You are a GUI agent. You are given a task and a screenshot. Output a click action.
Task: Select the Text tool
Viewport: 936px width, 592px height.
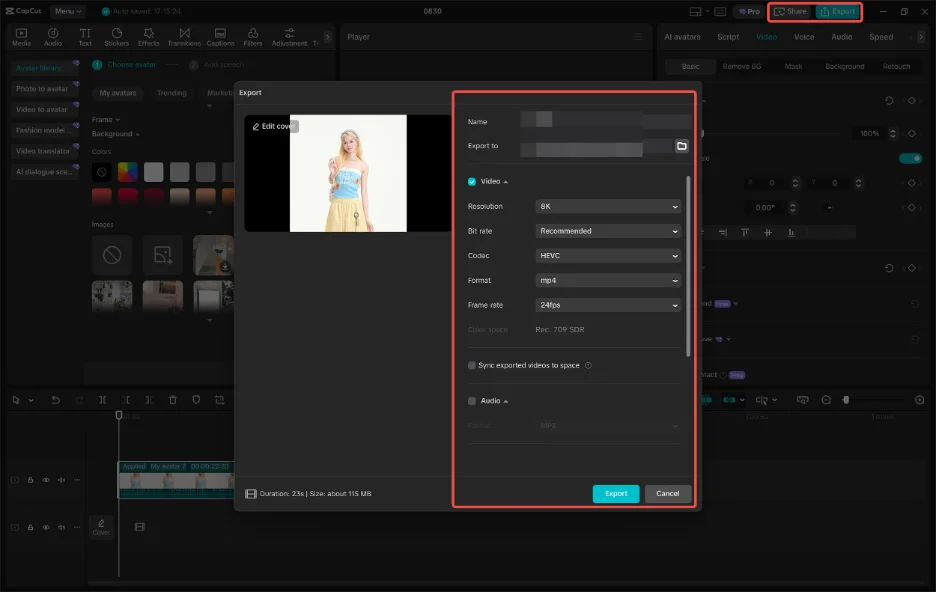click(85, 37)
